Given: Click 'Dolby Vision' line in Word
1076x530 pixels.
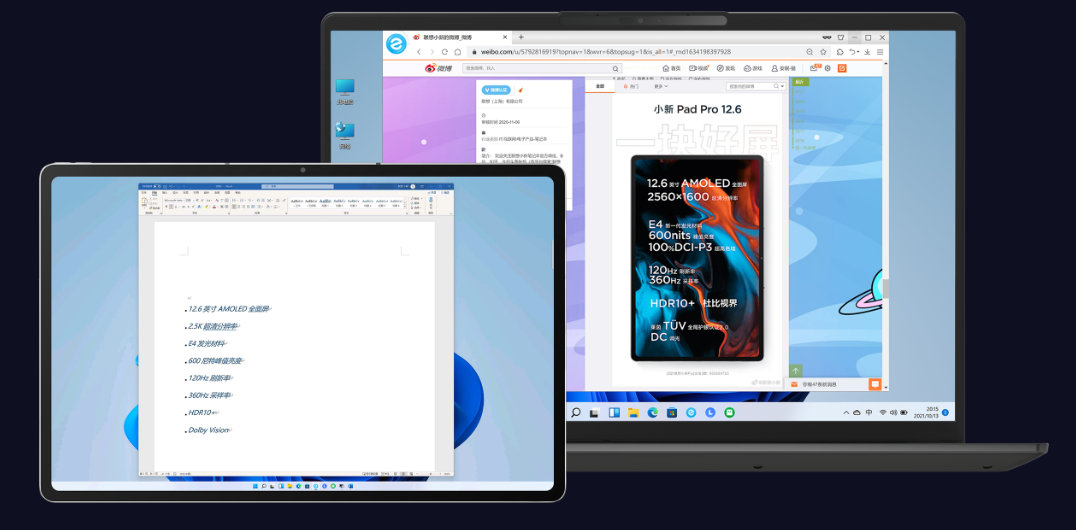Looking at the screenshot, I should tap(209, 430).
